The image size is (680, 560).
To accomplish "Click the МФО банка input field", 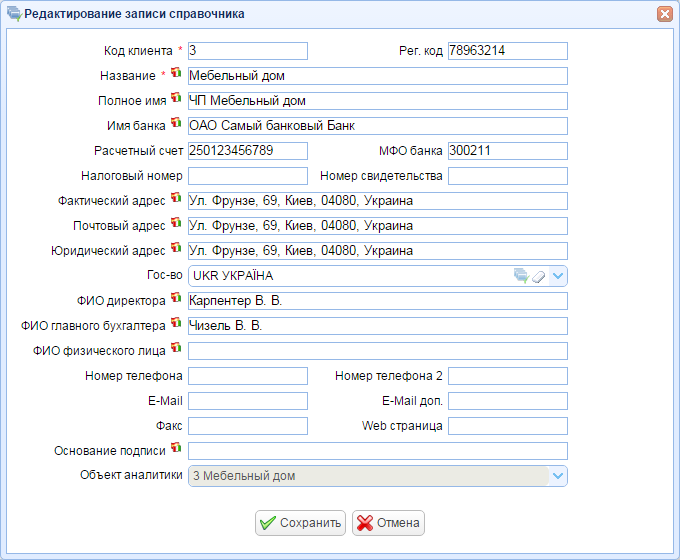I will coord(508,151).
